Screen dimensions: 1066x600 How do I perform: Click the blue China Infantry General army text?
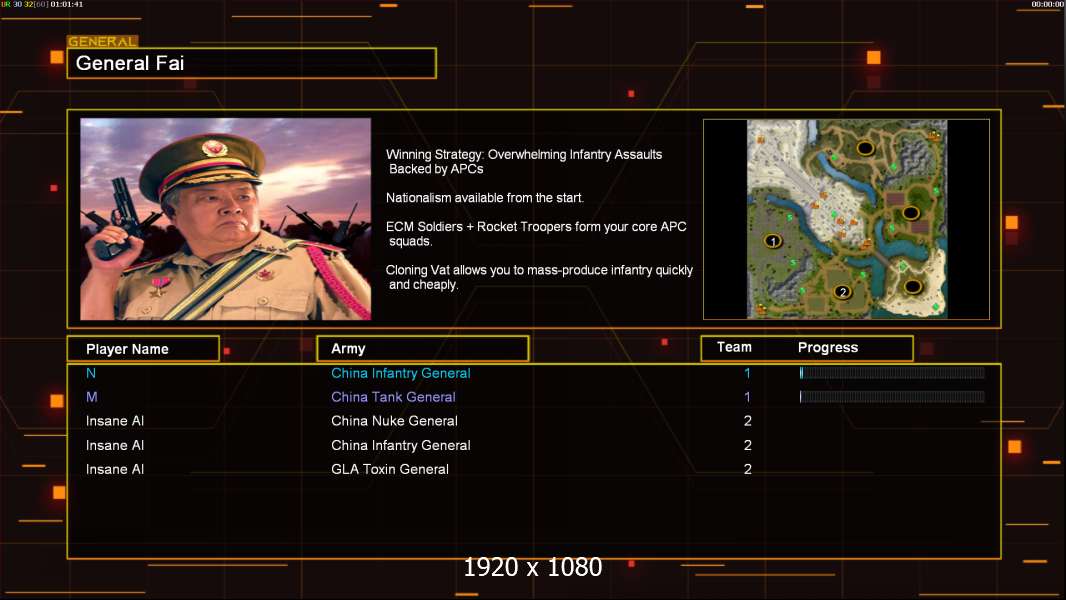[x=400, y=373]
